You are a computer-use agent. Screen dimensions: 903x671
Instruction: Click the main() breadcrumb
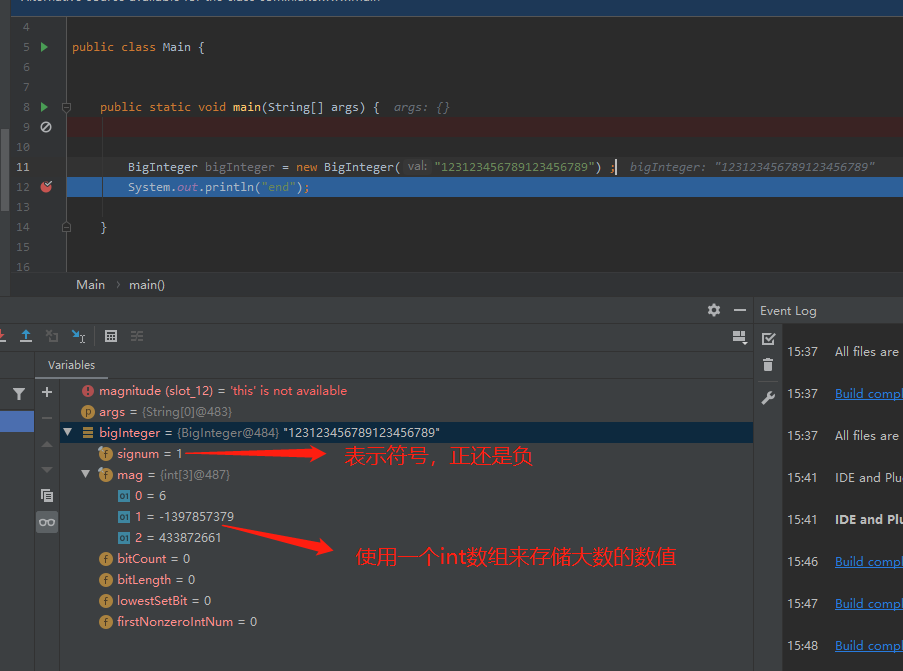[x=147, y=285]
